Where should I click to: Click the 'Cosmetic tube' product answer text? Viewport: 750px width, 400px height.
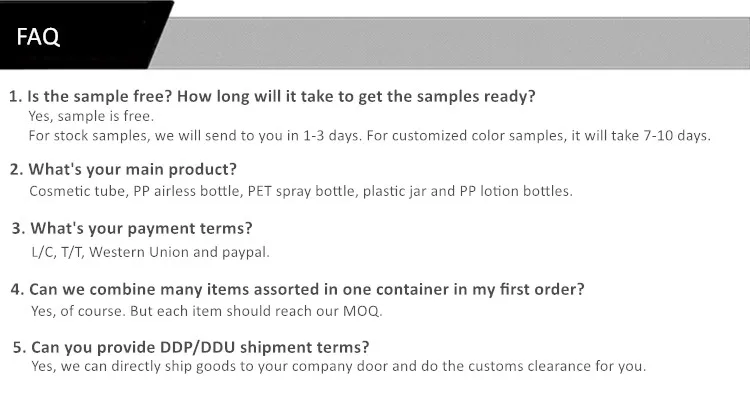click(78, 191)
